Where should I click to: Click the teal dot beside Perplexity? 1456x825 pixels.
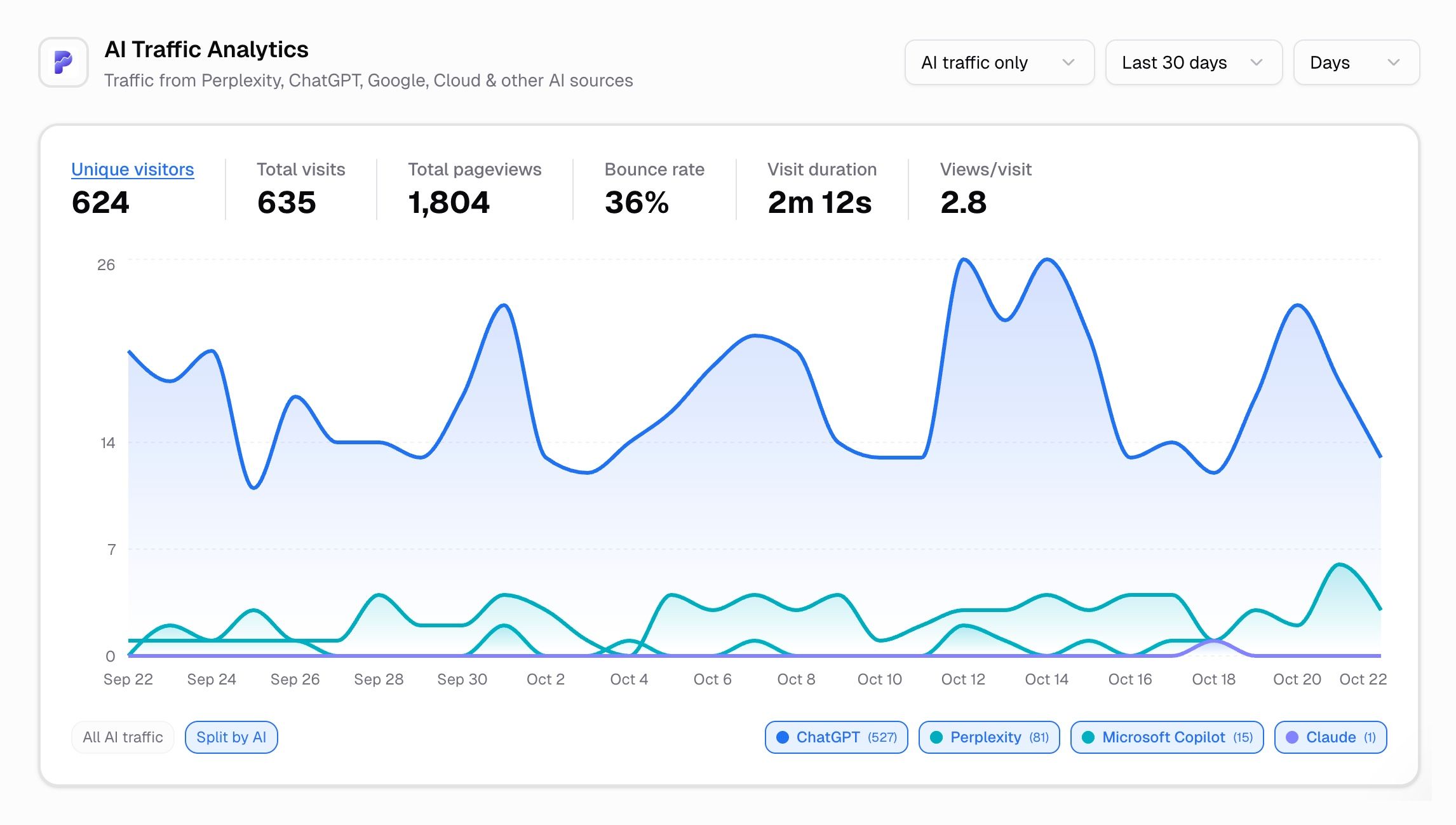click(x=936, y=737)
